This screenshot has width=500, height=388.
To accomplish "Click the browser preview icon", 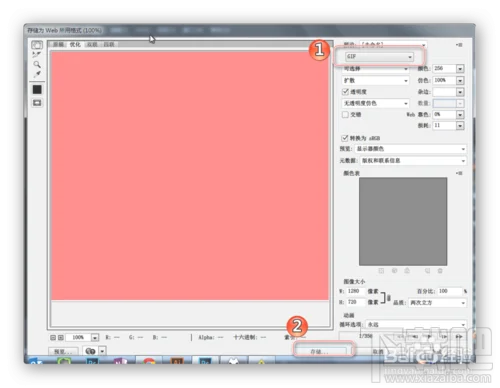I will click(90, 351).
